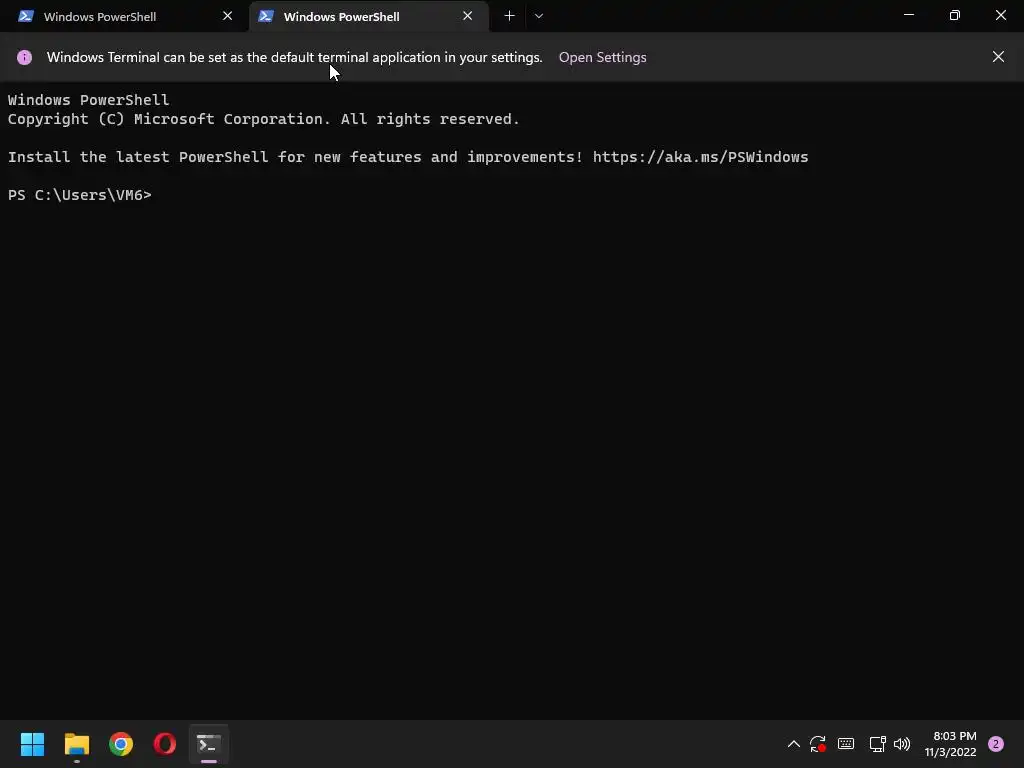Image resolution: width=1024 pixels, height=768 pixels.
Task: Dismiss the default terminal notification bar
Action: click(x=998, y=57)
